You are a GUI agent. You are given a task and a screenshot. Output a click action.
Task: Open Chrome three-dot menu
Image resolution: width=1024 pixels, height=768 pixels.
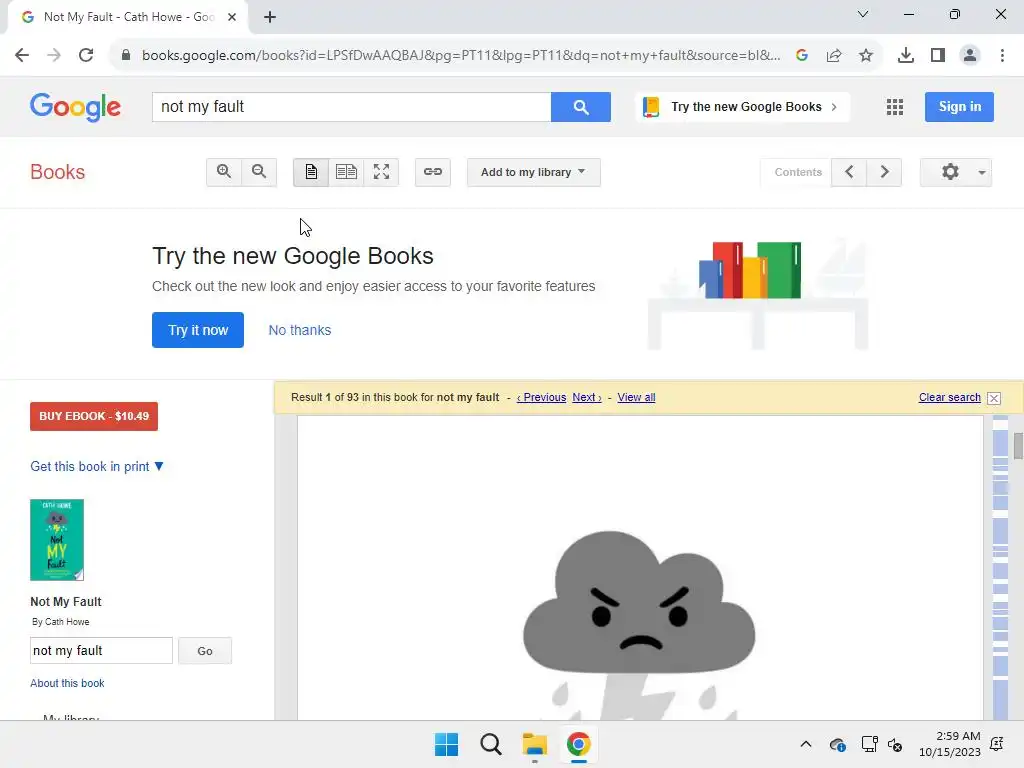[1002, 56]
